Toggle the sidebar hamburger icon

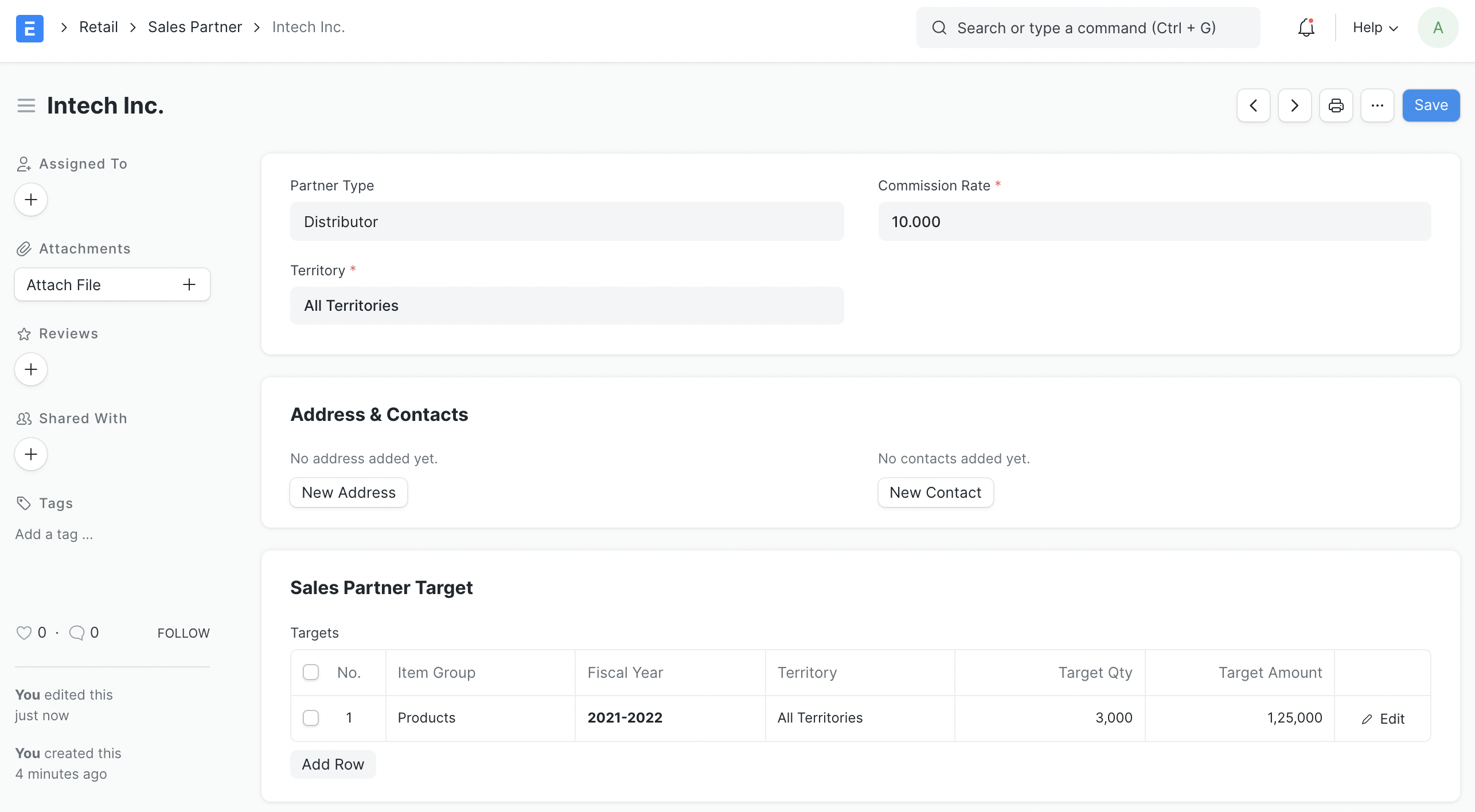coord(26,106)
